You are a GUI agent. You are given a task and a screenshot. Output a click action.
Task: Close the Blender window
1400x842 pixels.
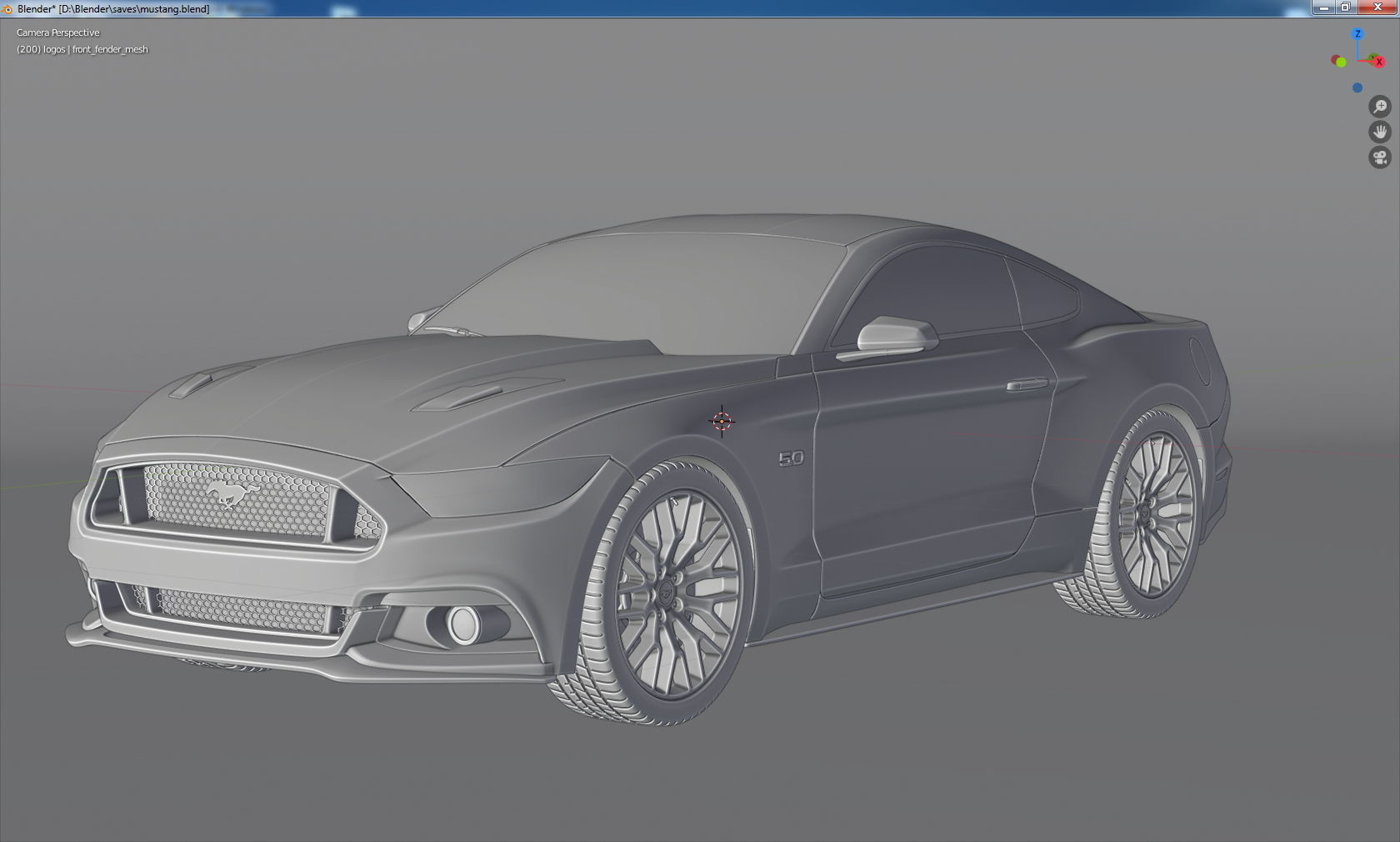[1377, 8]
